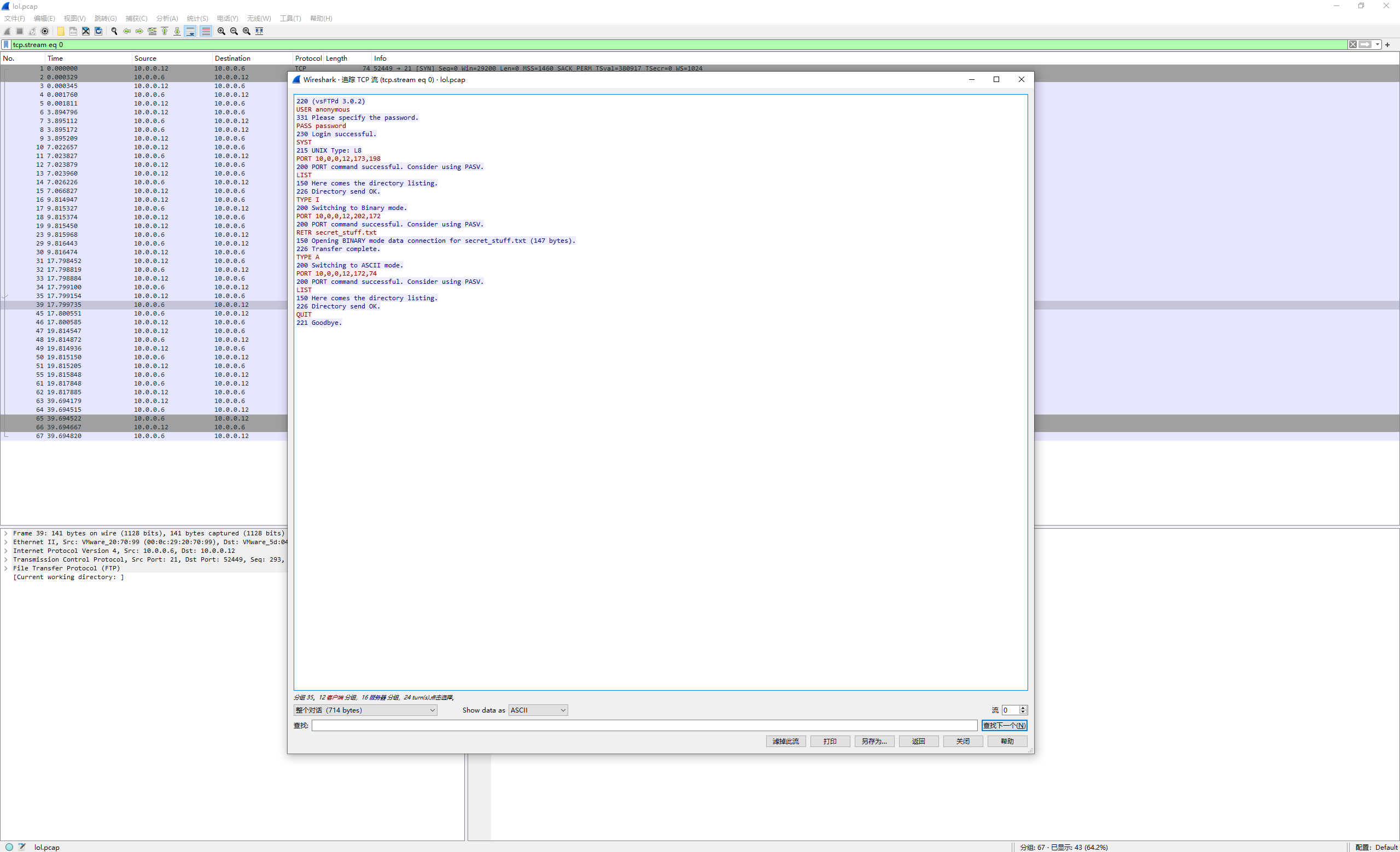Image resolution: width=1400 pixels, height=852 pixels.
Task: Reset text to normal size icon
Action: (x=246, y=31)
